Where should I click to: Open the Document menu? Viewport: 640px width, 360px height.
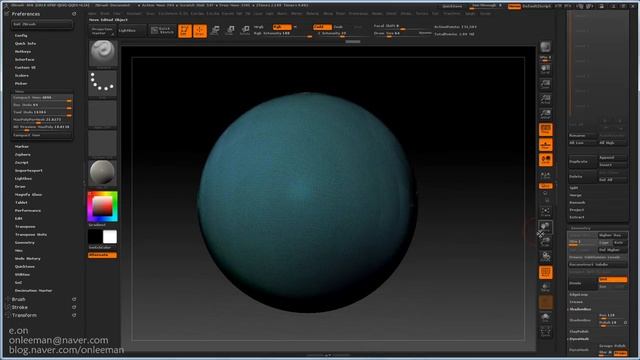134,13
